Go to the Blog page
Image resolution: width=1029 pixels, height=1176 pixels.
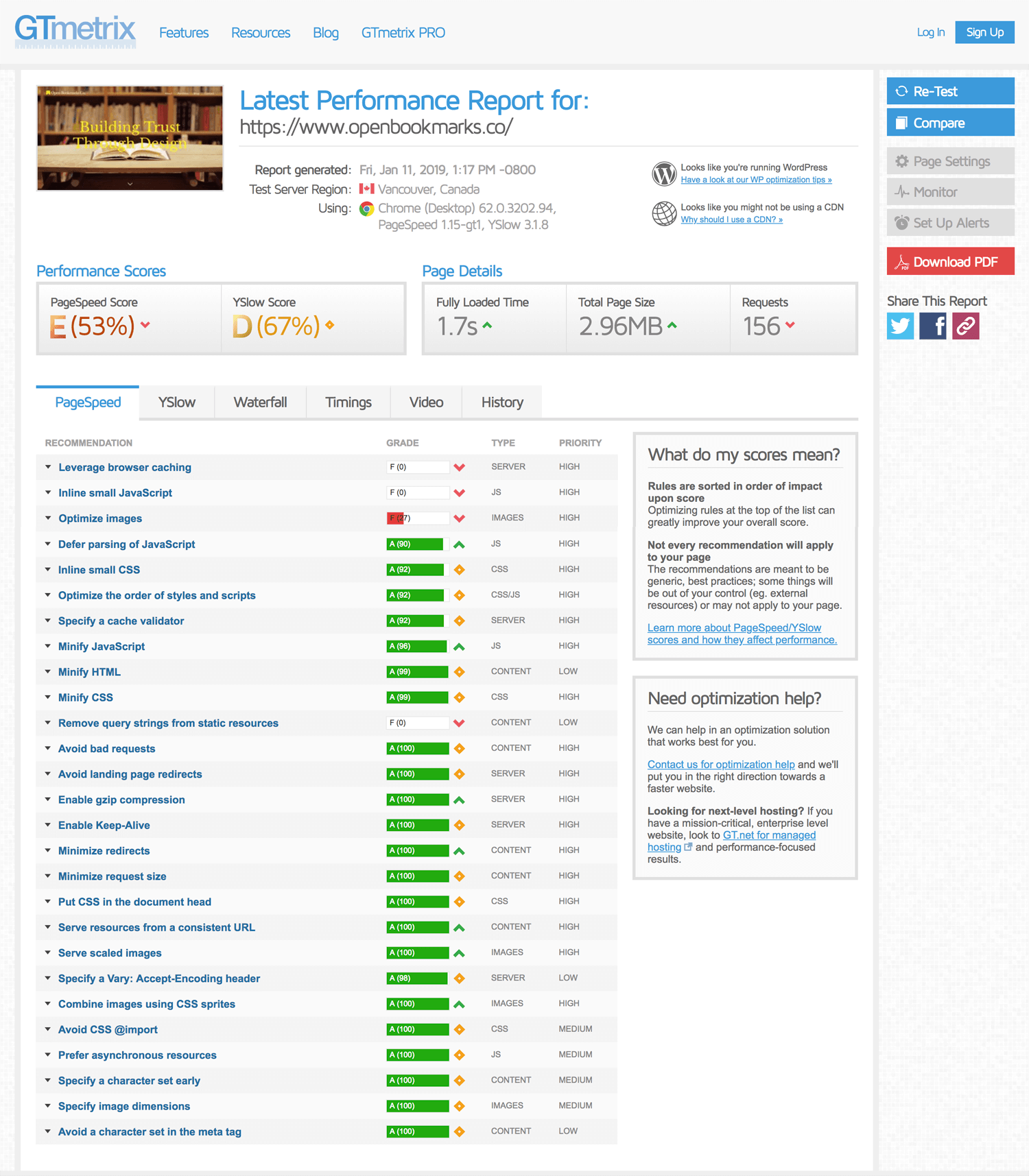tap(326, 33)
